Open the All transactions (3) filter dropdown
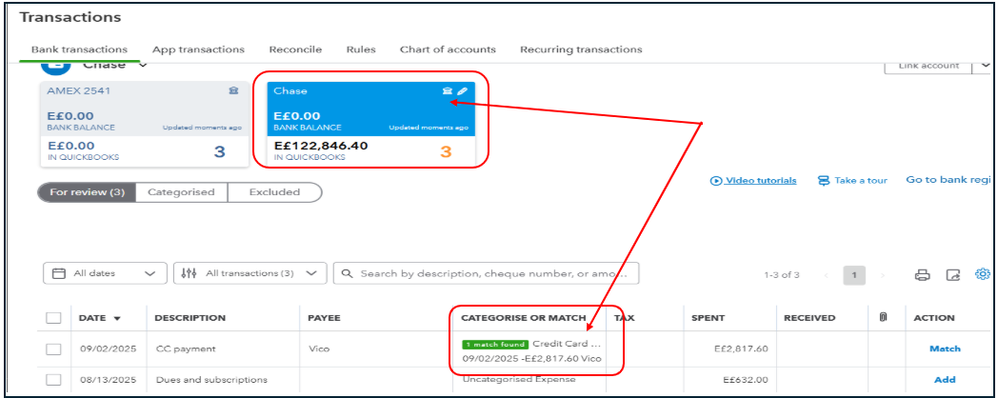This screenshot has height=398, width=998. pos(250,273)
